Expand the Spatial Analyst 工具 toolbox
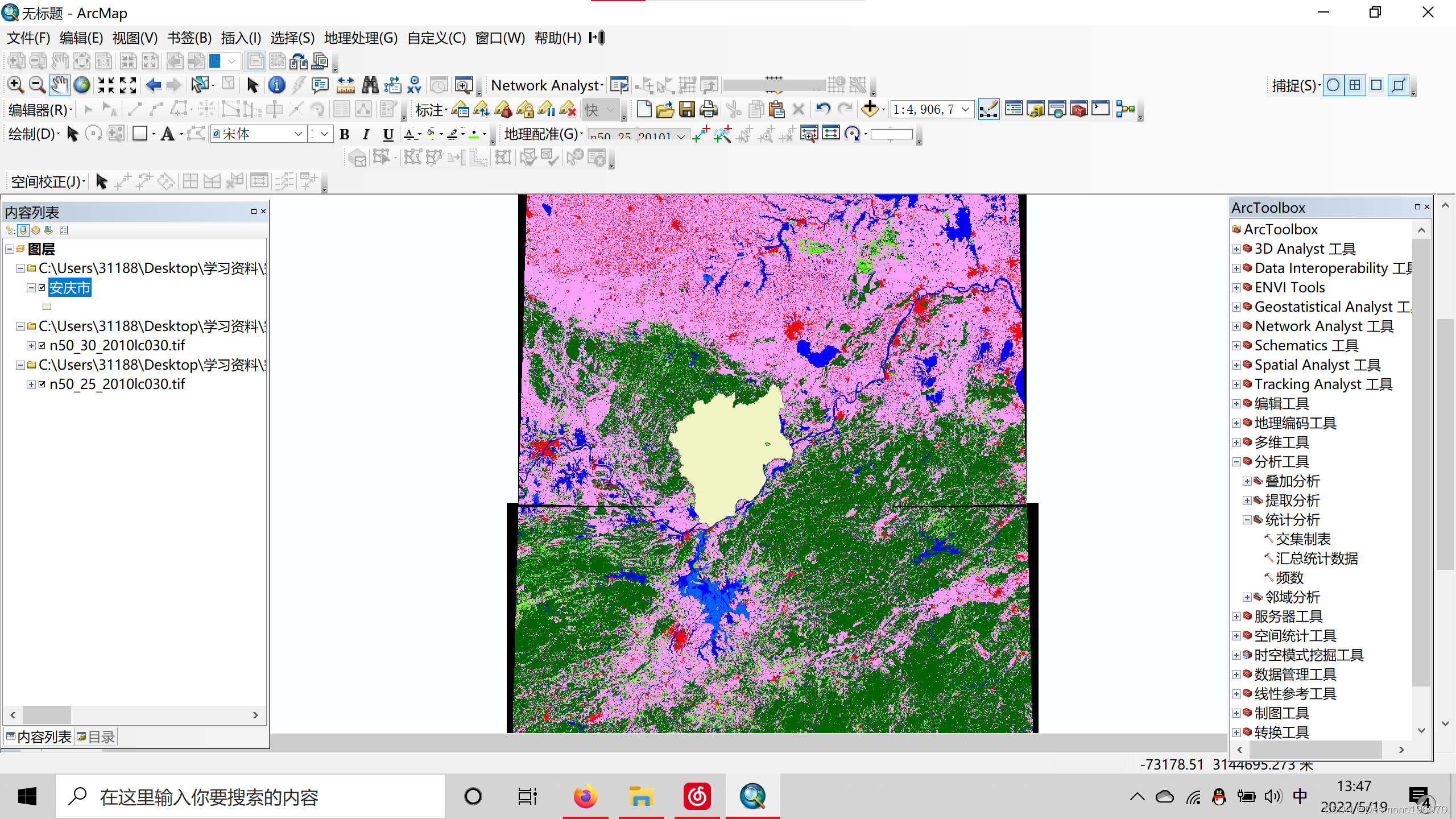 click(x=1236, y=365)
